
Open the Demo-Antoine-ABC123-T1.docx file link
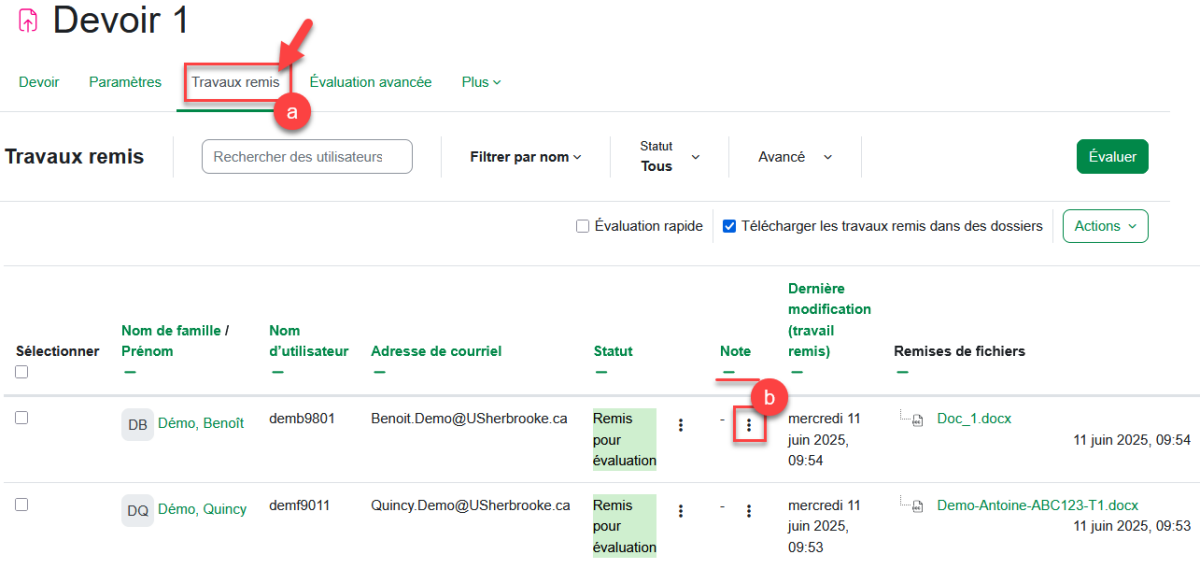pyautogui.click(x=1037, y=505)
